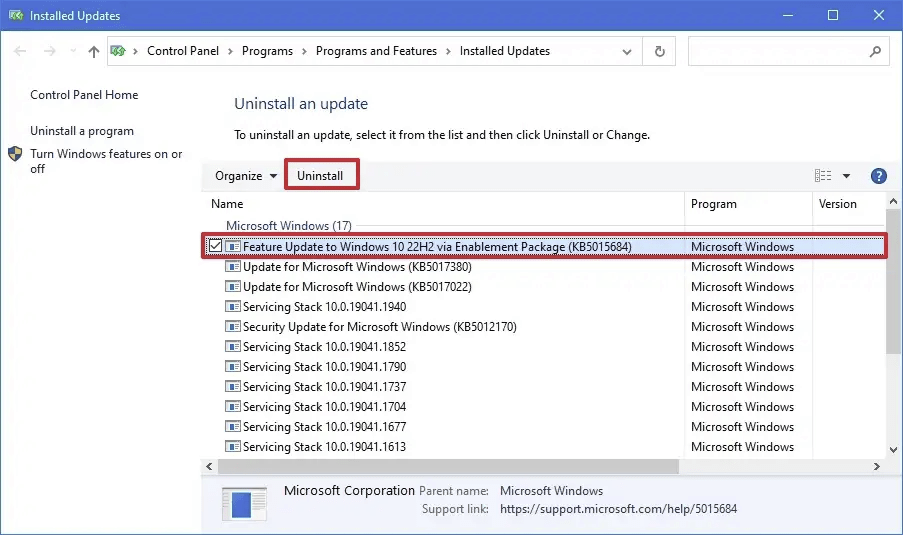Select Servicing Stack 10.0.19041.1613
This screenshot has height=535, width=903.
[324, 447]
